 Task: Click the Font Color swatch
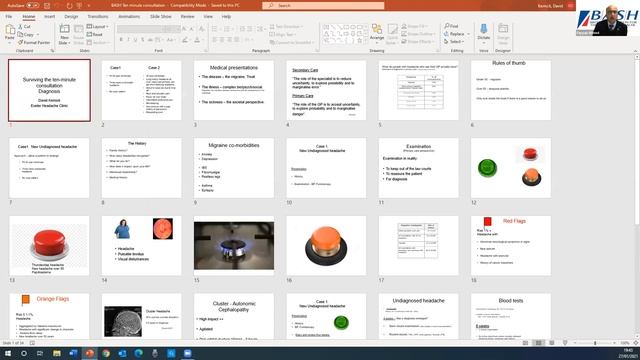pos(197,40)
